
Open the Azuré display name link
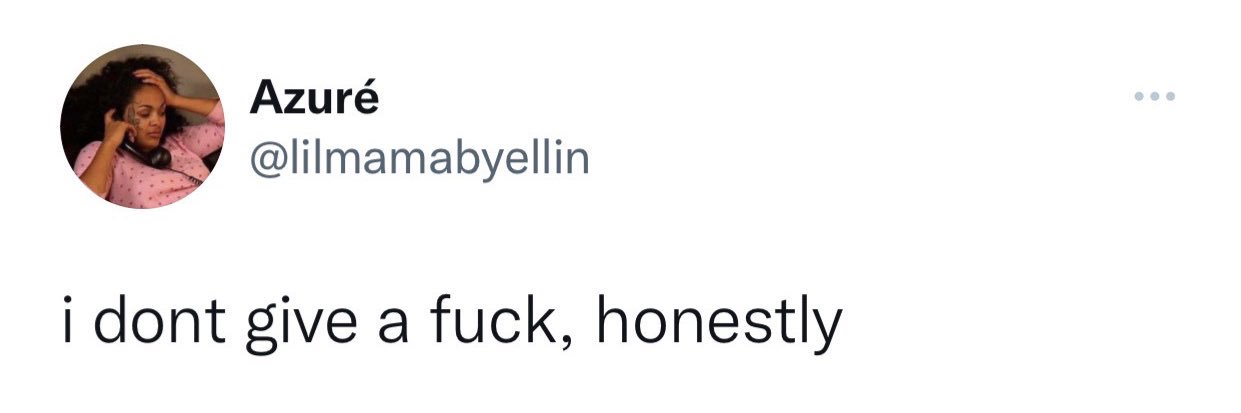point(313,99)
